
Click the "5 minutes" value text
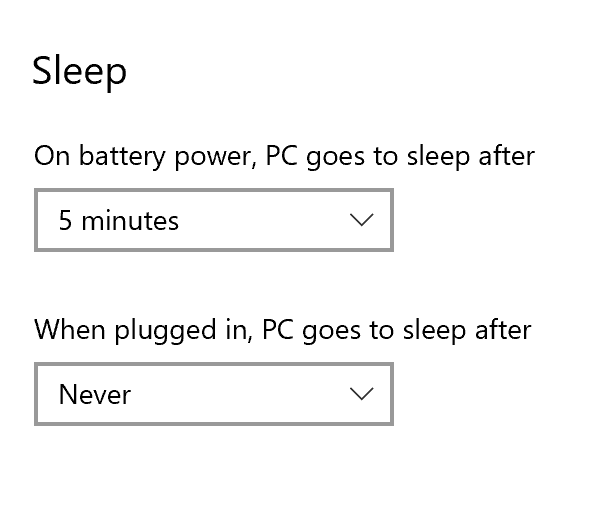(x=118, y=220)
